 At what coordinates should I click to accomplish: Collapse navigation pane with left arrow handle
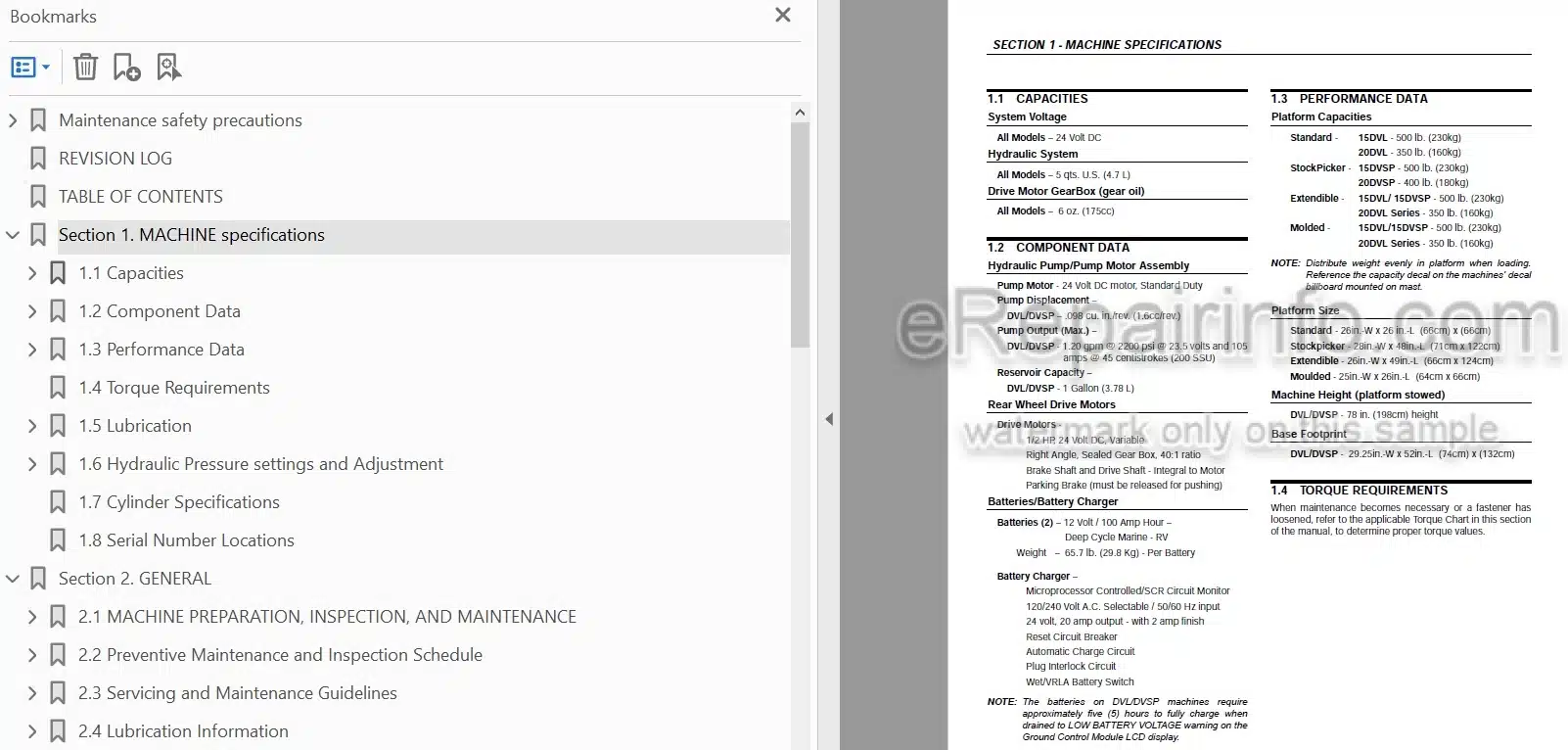[x=829, y=419]
